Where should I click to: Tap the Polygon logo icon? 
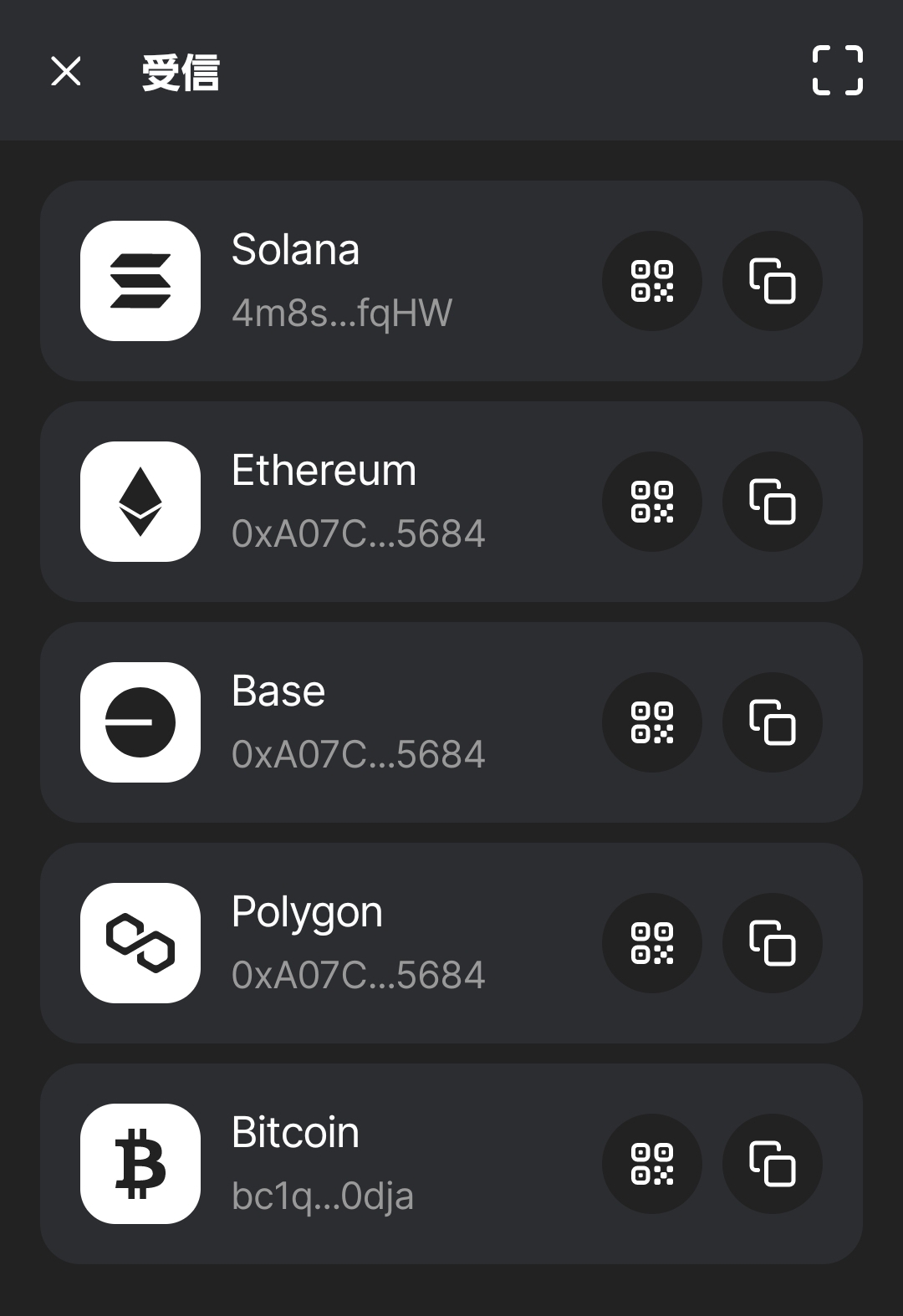(140, 943)
